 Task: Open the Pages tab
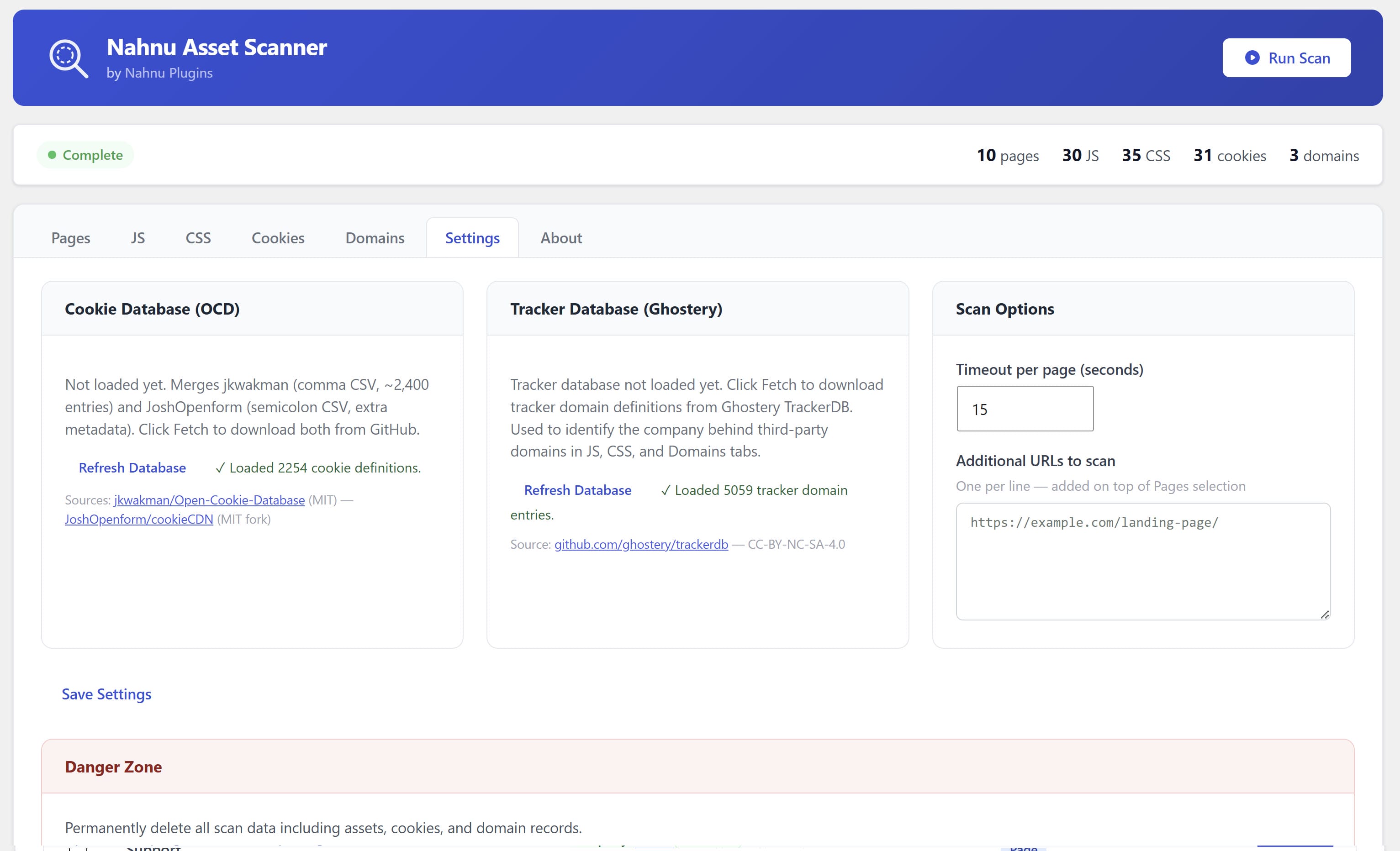(70, 238)
